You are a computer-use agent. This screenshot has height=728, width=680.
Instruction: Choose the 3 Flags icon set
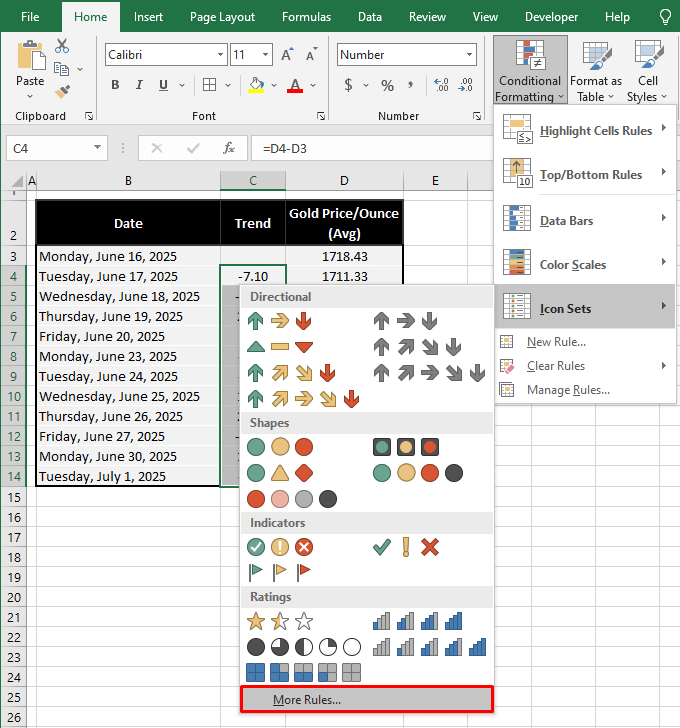pyautogui.click(x=279, y=572)
